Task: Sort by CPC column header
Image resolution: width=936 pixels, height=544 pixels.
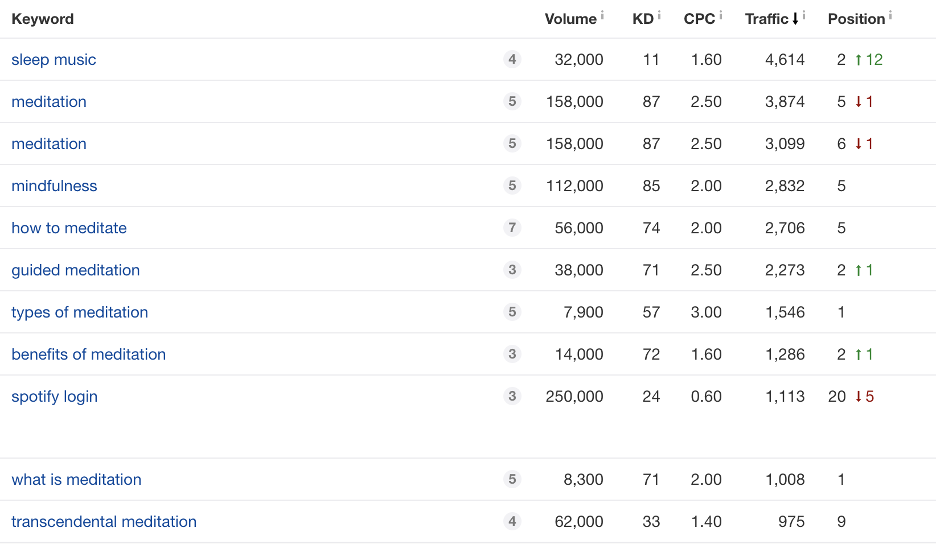Action: pos(700,19)
